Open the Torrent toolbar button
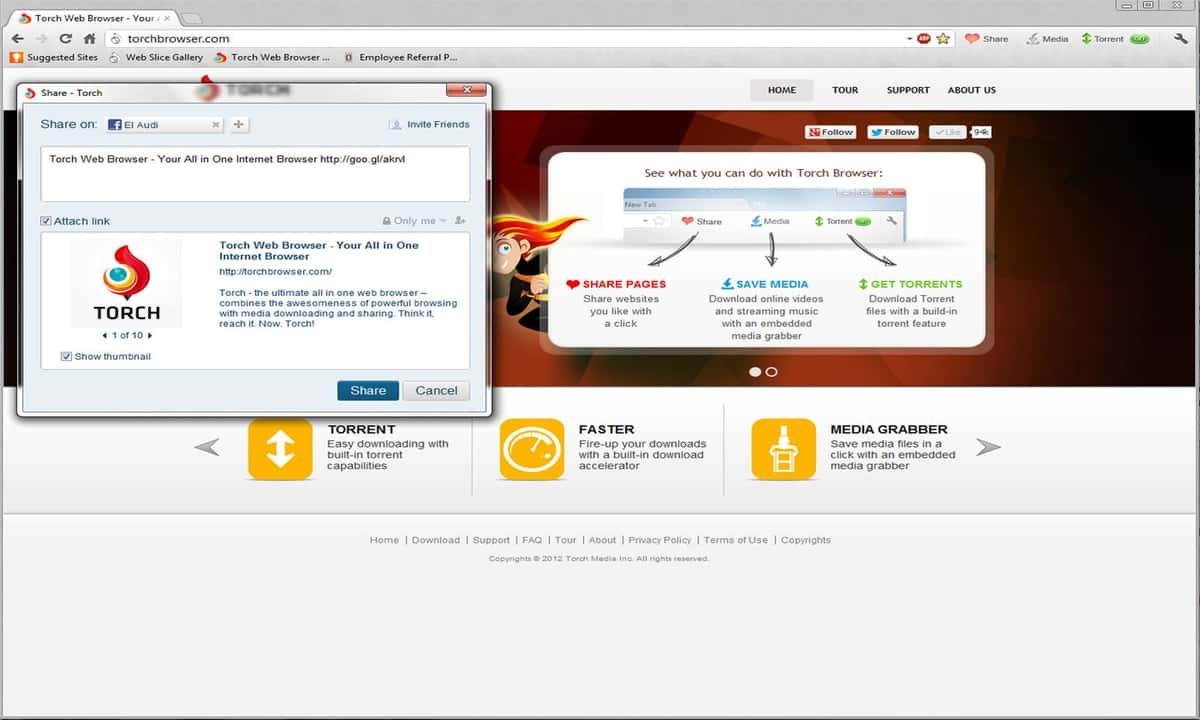 click(1101, 39)
